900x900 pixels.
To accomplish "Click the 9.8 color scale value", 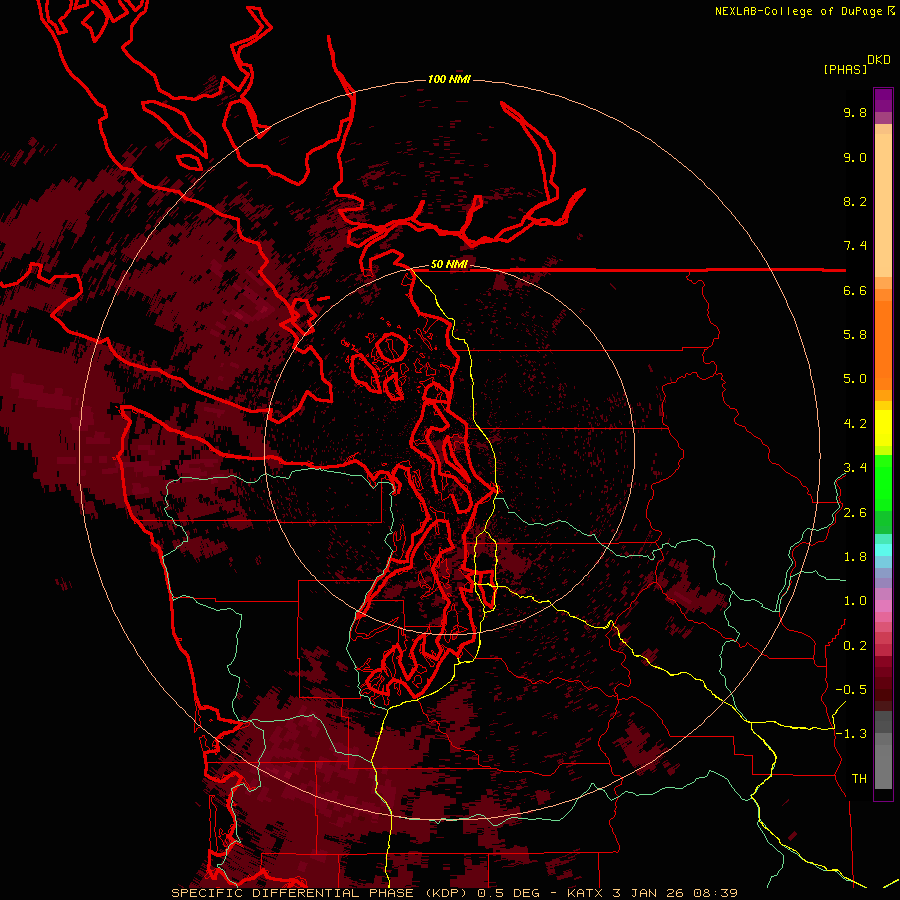I will (x=855, y=112).
